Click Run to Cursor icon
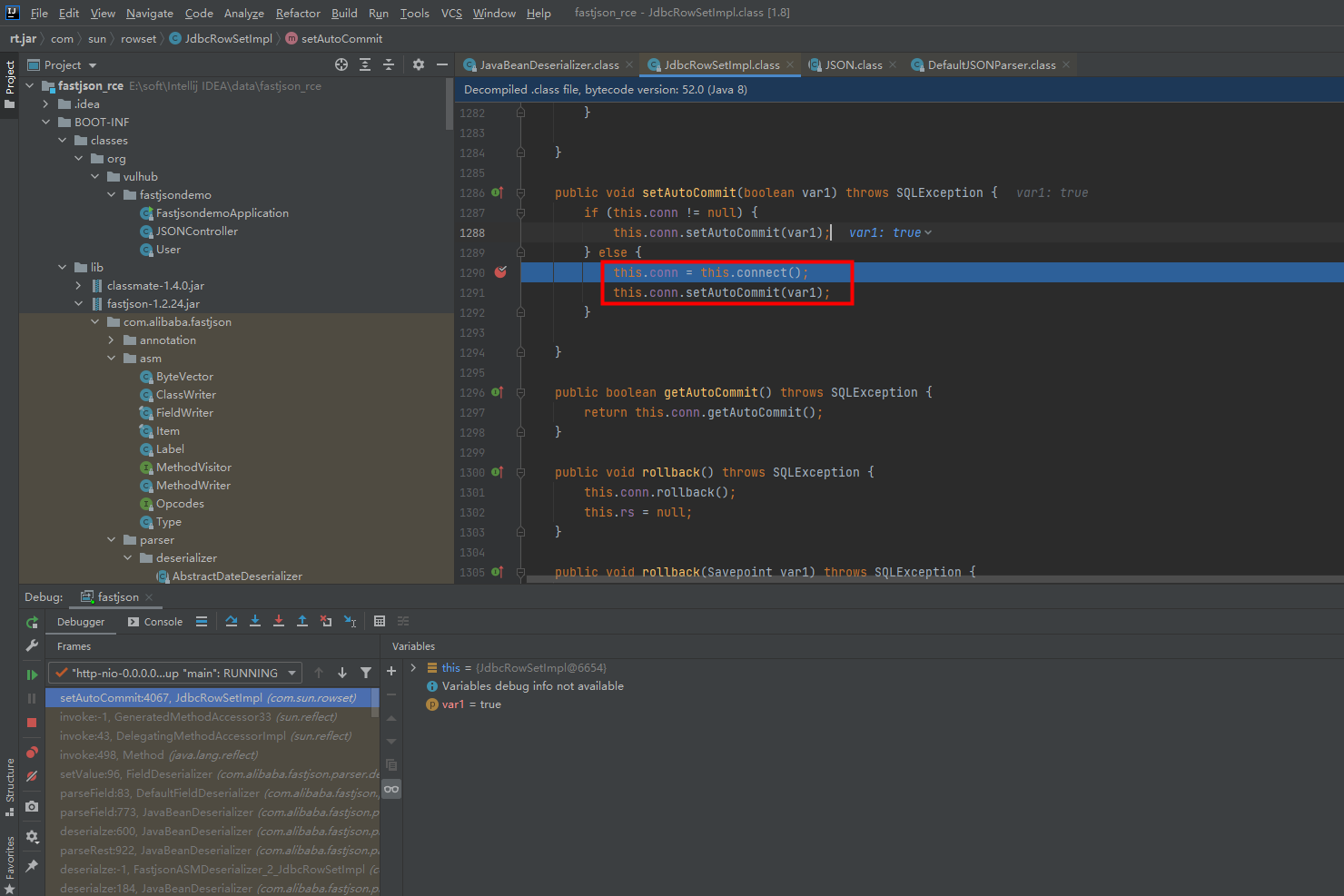The image size is (1344, 896). pyautogui.click(x=350, y=622)
